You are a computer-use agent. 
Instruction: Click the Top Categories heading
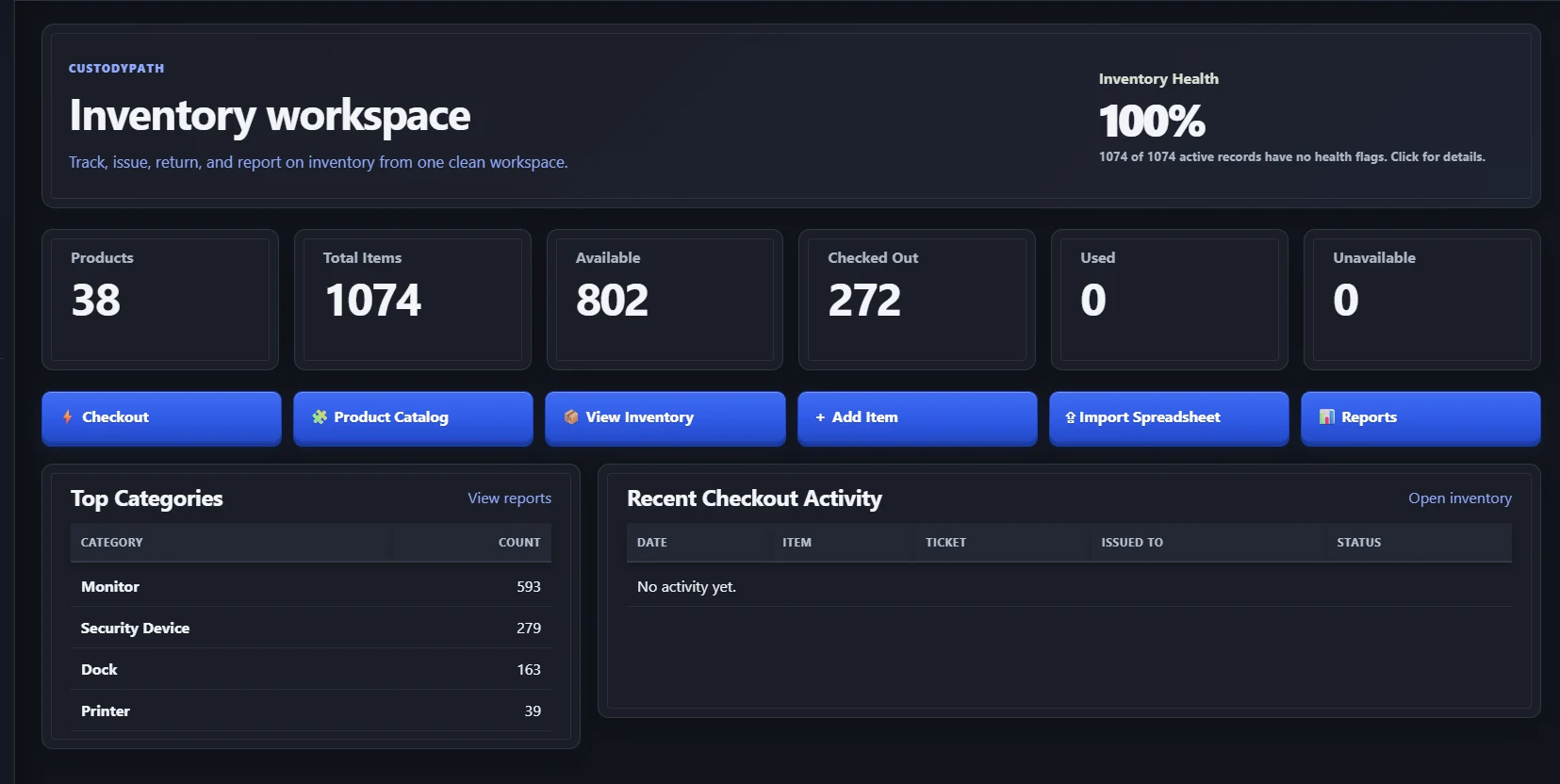tap(147, 498)
